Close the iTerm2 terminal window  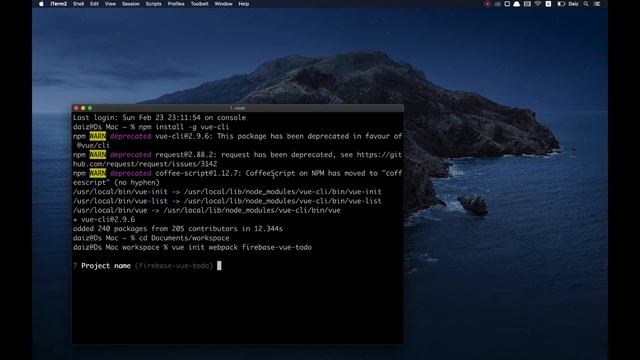(76, 108)
